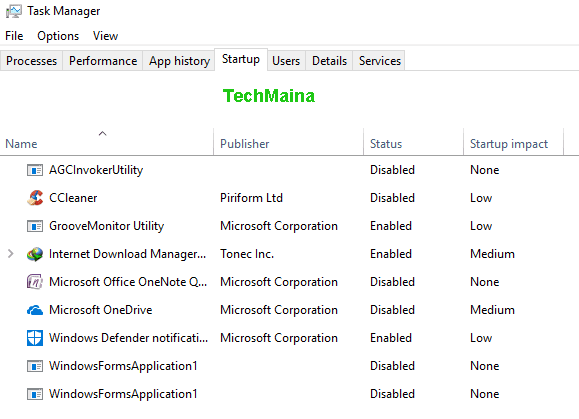
Task: Click the Internet Download Manager globe icon
Action: pyautogui.click(x=35, y=254)
